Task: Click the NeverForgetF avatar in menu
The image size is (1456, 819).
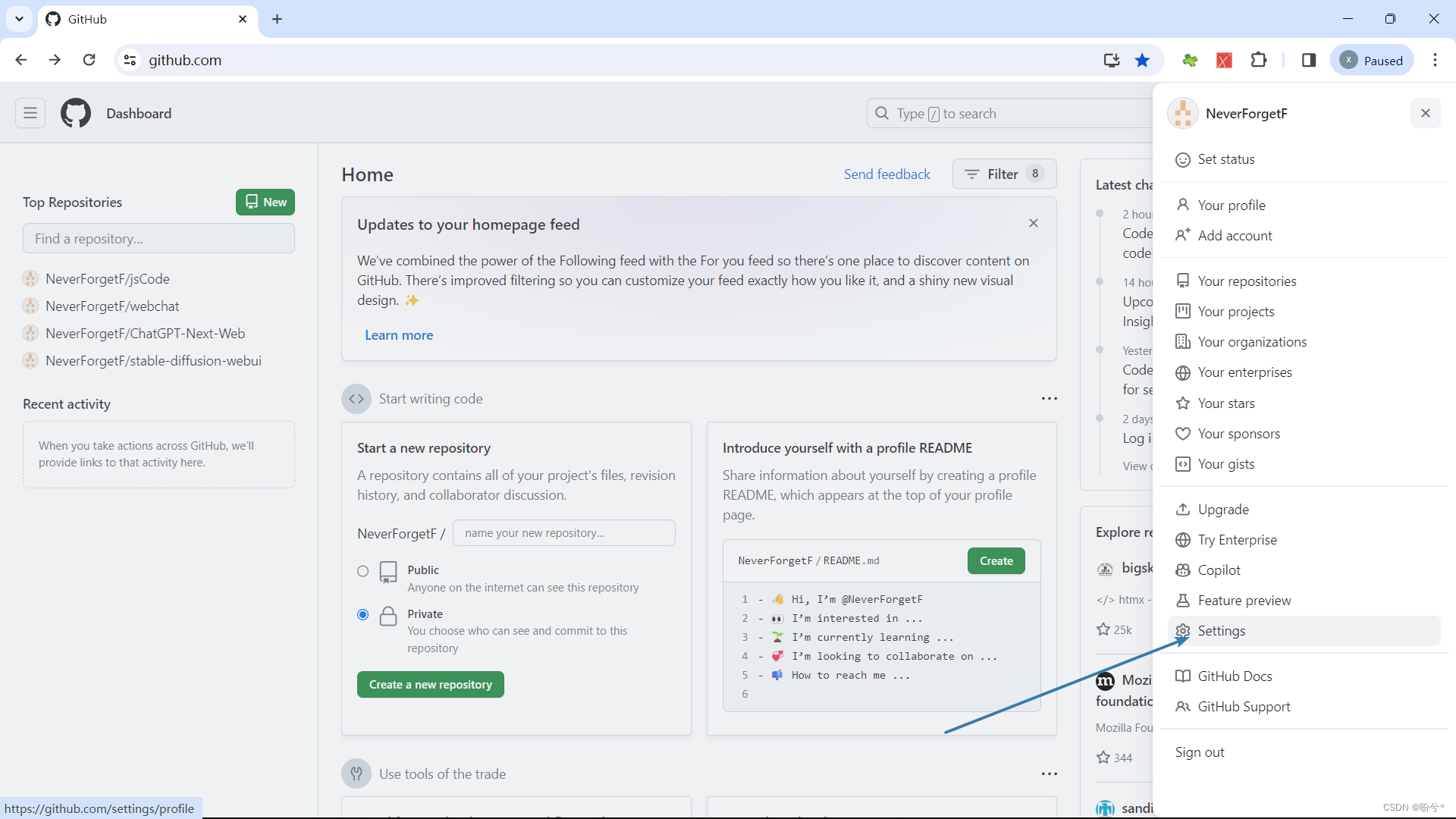Action: 1183,113
